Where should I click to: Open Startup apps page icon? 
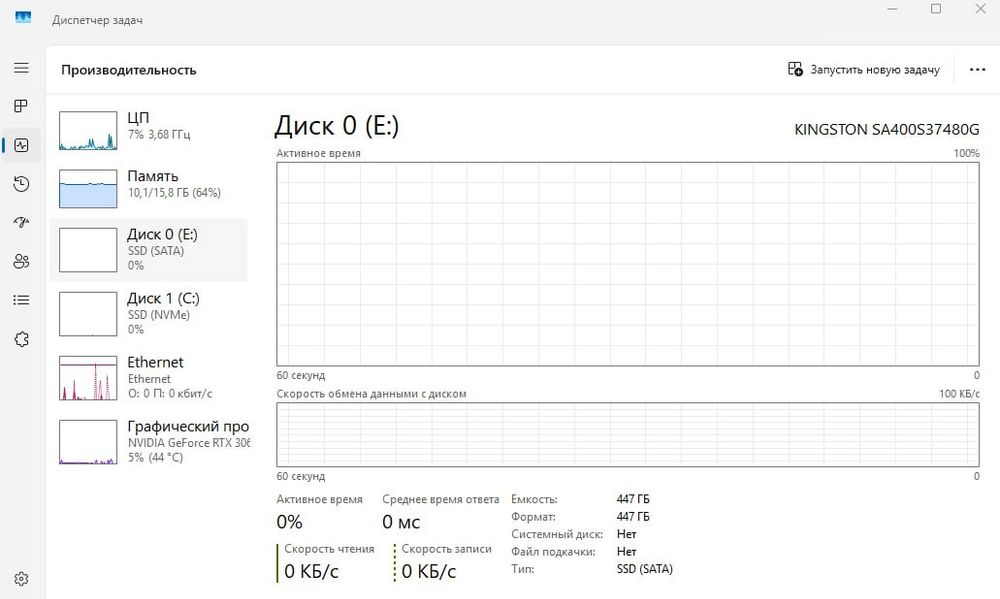click(x=21, y=223)
